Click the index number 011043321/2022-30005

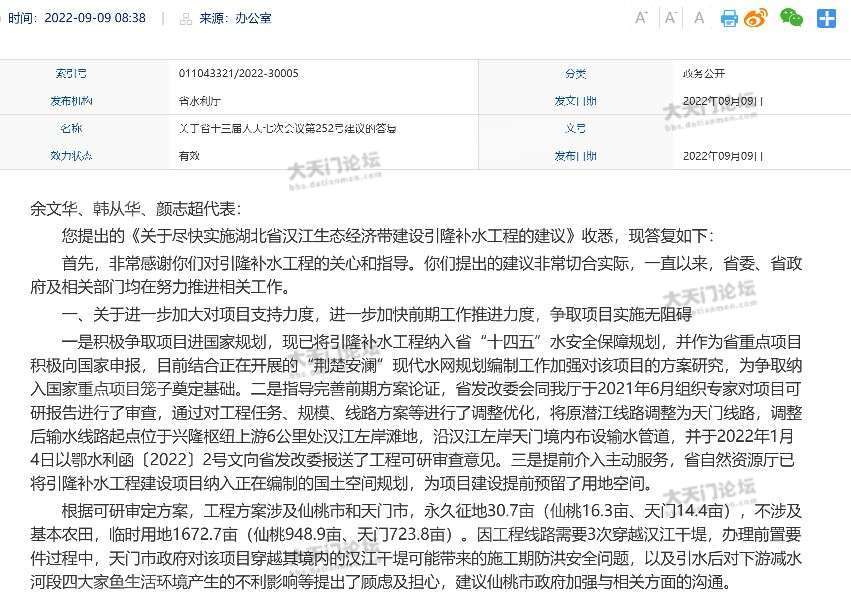[238, 74]
